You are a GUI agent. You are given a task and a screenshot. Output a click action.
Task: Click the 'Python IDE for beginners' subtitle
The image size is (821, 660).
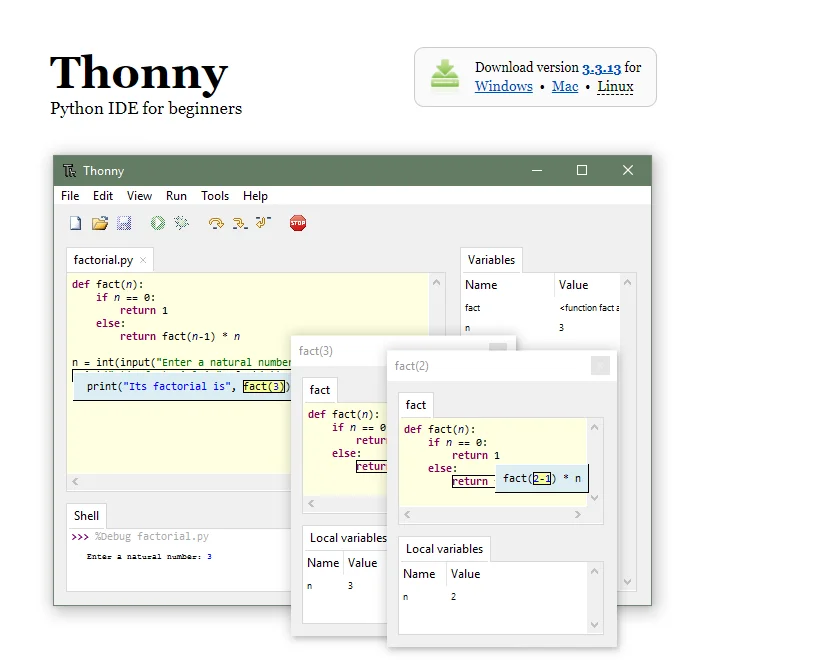146,108
